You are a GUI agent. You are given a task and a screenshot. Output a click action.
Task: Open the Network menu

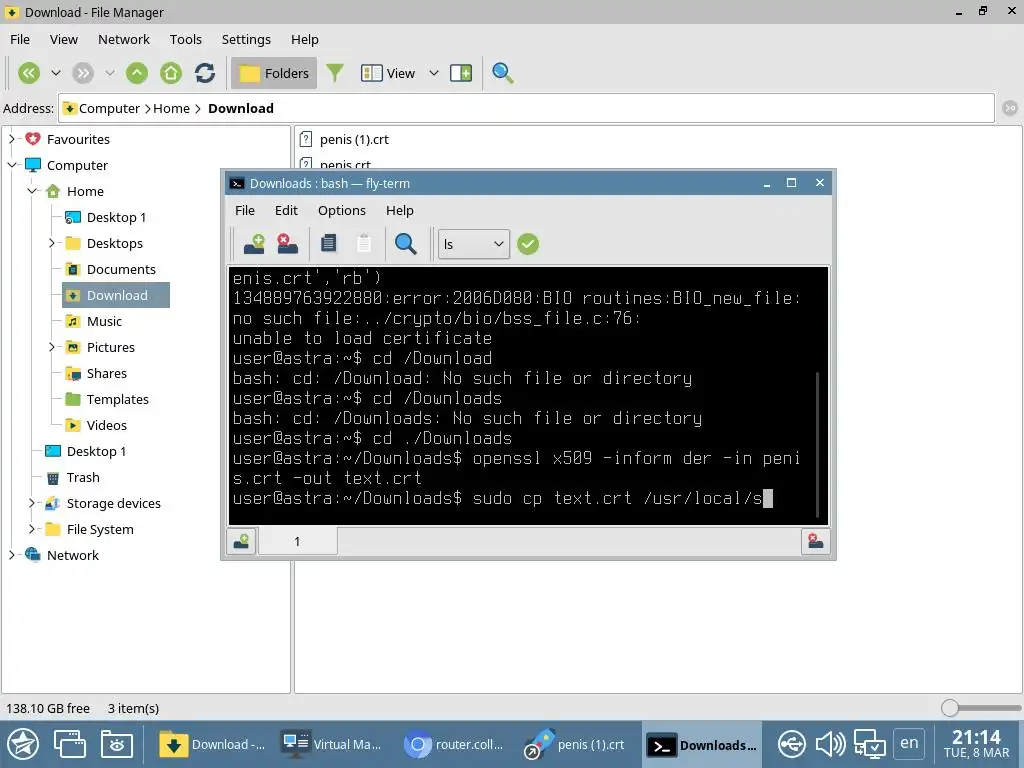(x=123, y=39)
